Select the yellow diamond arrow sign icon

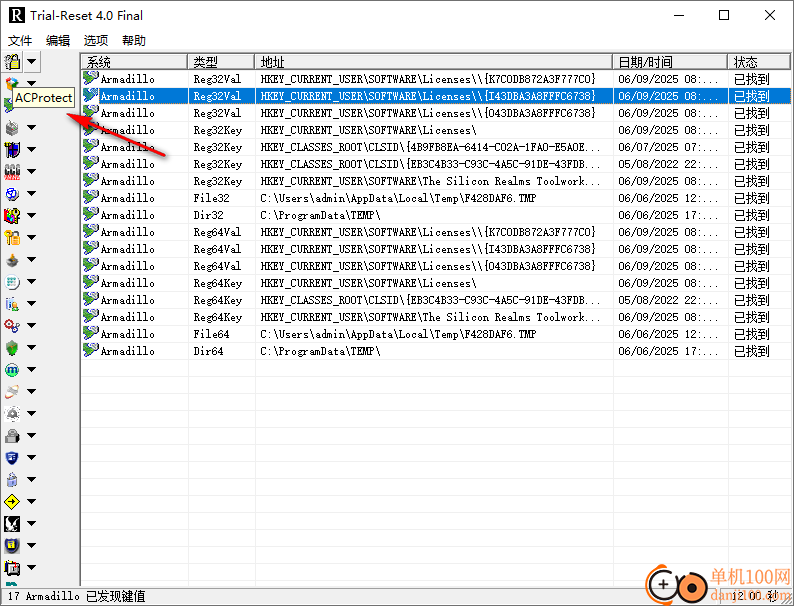click(12, 502)
